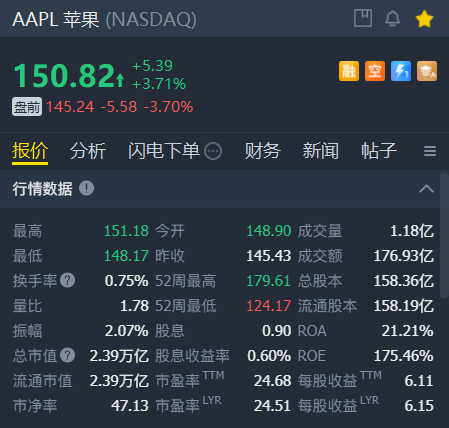The width and height of the screenshot is (449, 428).
Task: Click the orange 空 short-selling badge
Action: pos(375,71)
